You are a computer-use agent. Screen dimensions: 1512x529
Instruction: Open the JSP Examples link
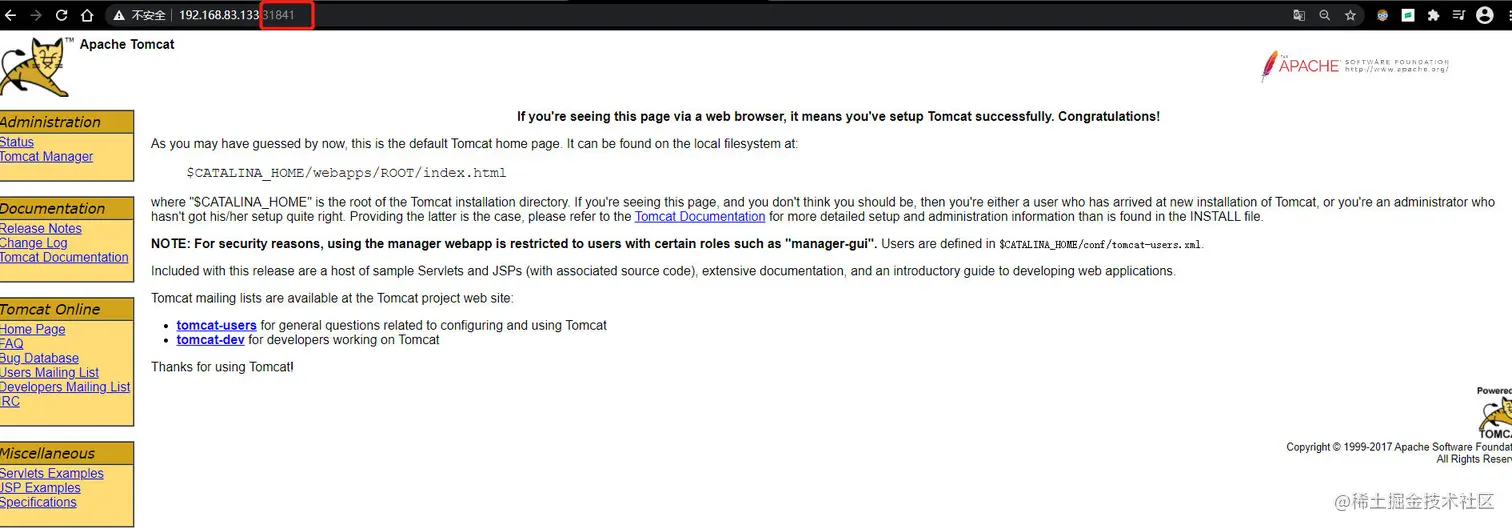click(x=40, y=488)
